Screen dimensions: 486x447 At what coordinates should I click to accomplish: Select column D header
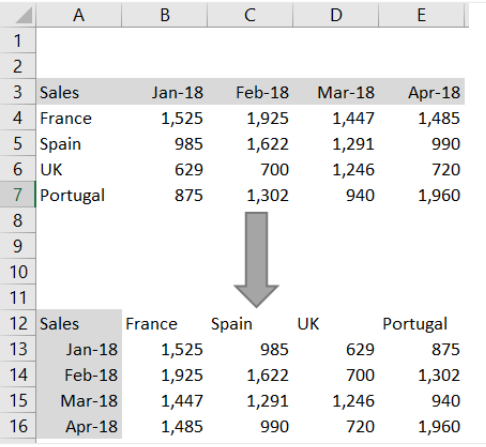pyautogui.click(x=336, y=15)
